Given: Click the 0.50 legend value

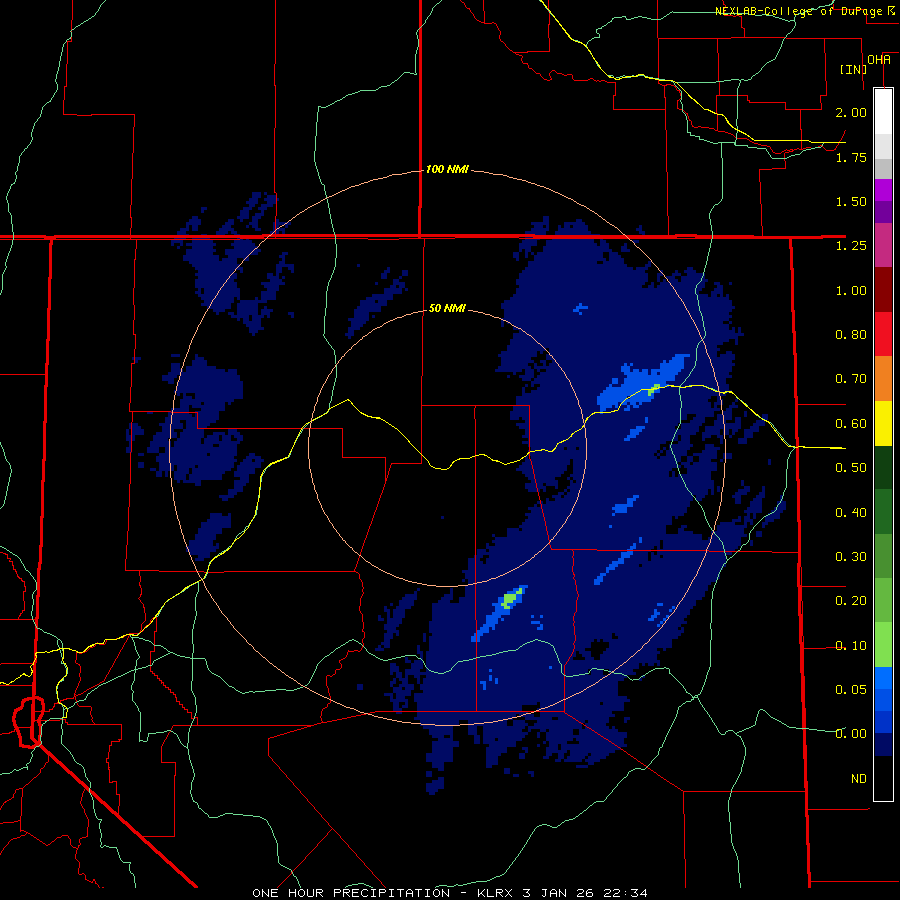Looking at the screenshot, I should click(851, 468).
